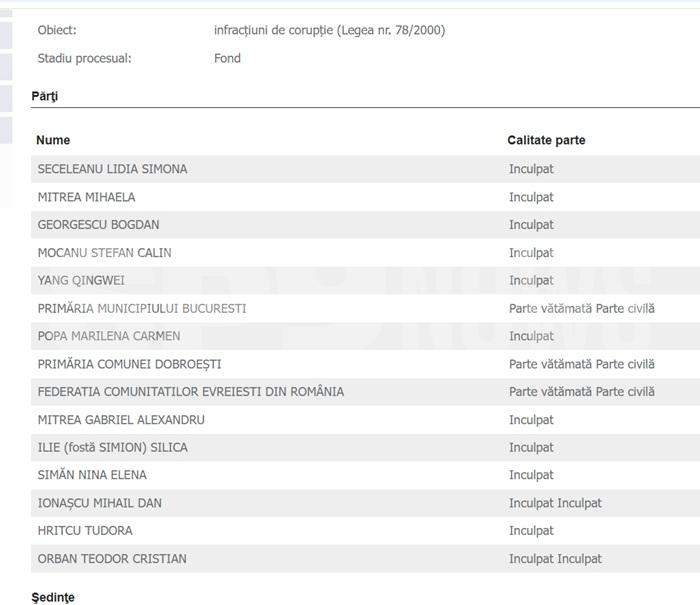Select PRIMĂRIA COMUNEI DOBROEȘTI row

pyautogui.click(x=129, y=364)
